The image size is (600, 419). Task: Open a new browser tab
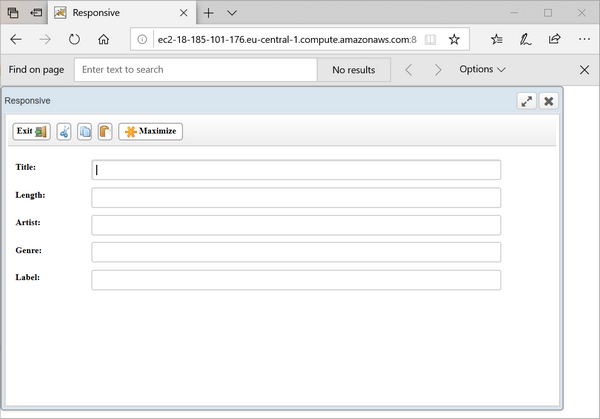click(209, 13)
